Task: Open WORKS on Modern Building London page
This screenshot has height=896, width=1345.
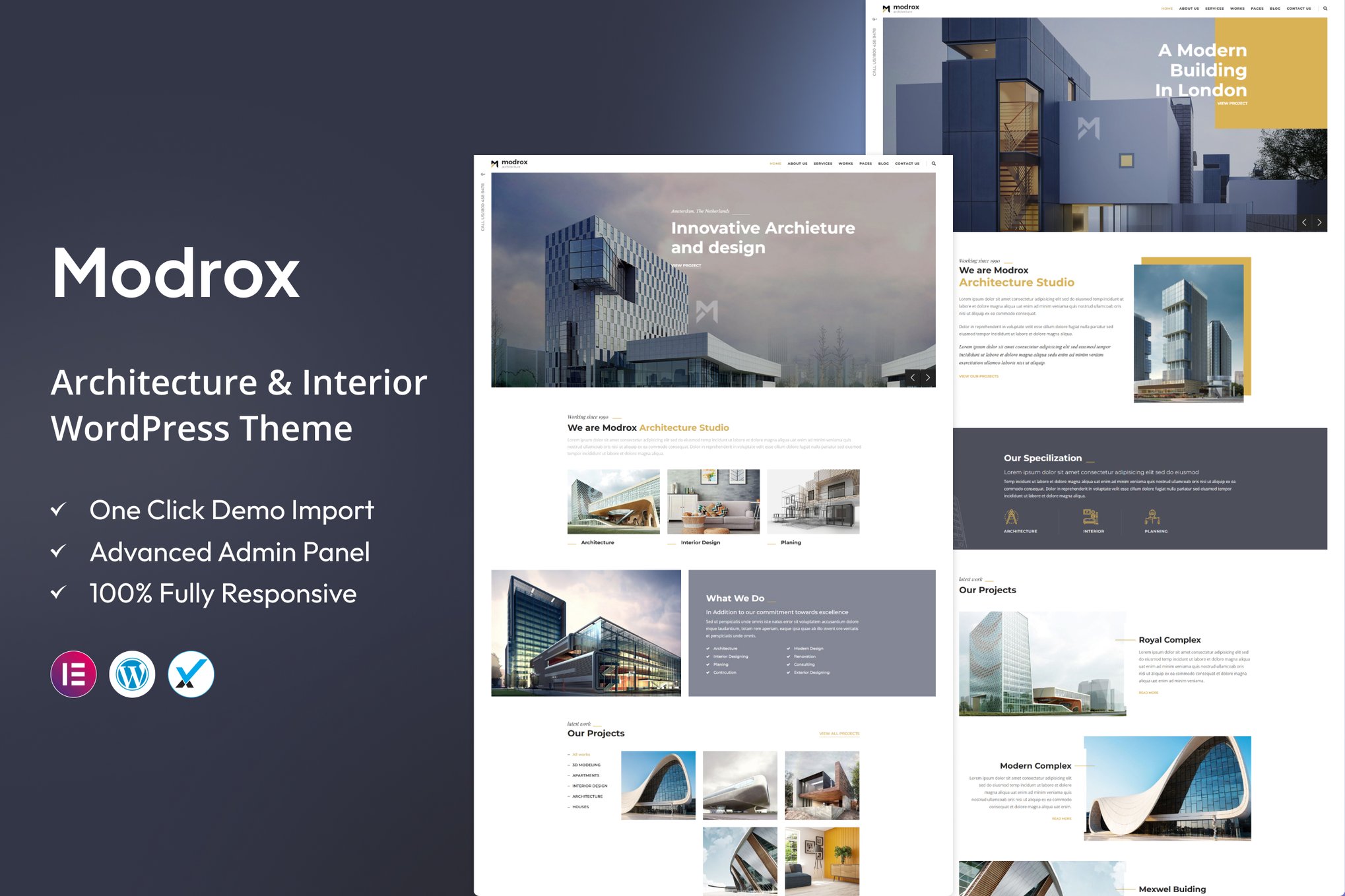Action: click(x=1237, y=9)
